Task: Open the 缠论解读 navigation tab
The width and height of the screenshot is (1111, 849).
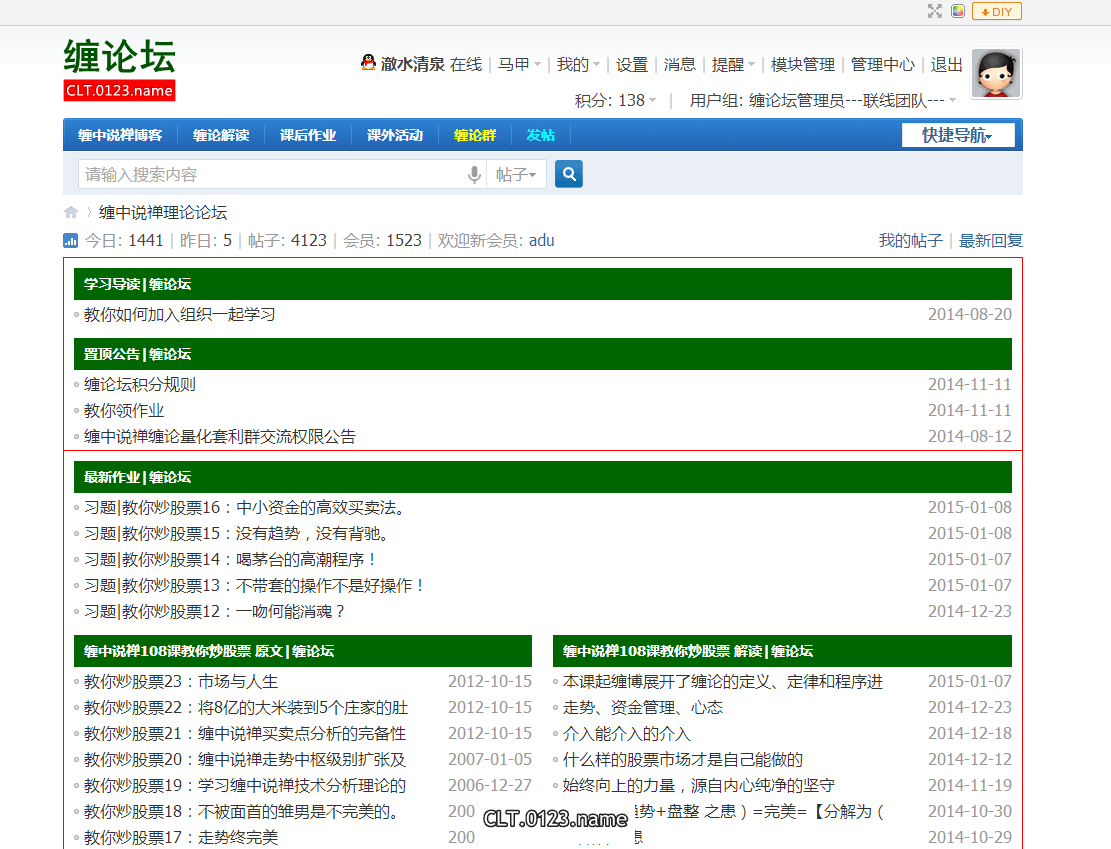Action: click(x=221, y=135)
